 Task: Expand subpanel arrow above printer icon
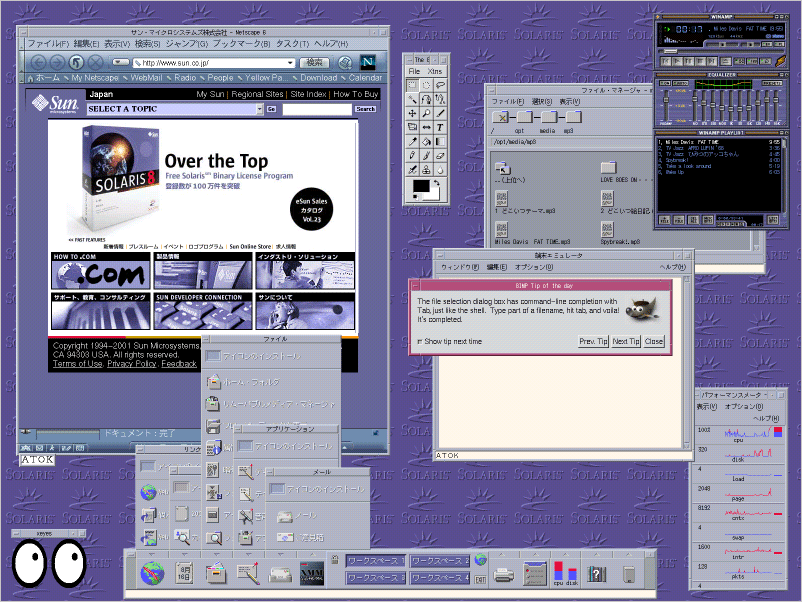click(x=502, y=554)
